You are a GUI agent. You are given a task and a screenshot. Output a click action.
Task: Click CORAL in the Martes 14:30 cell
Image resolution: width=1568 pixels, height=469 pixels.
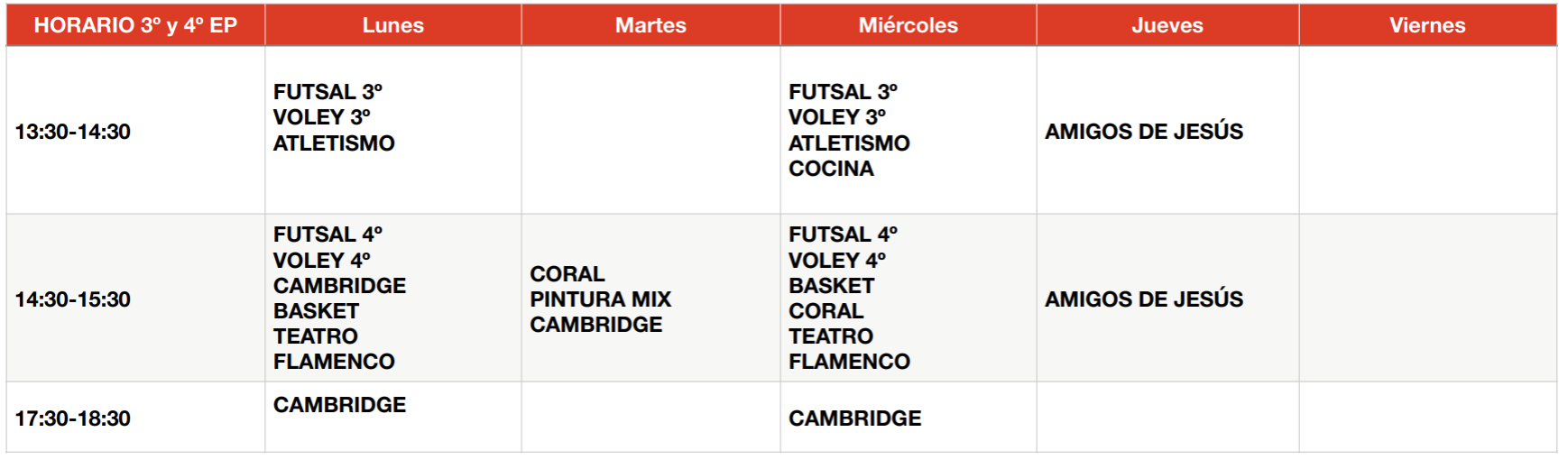coord(567,274)
